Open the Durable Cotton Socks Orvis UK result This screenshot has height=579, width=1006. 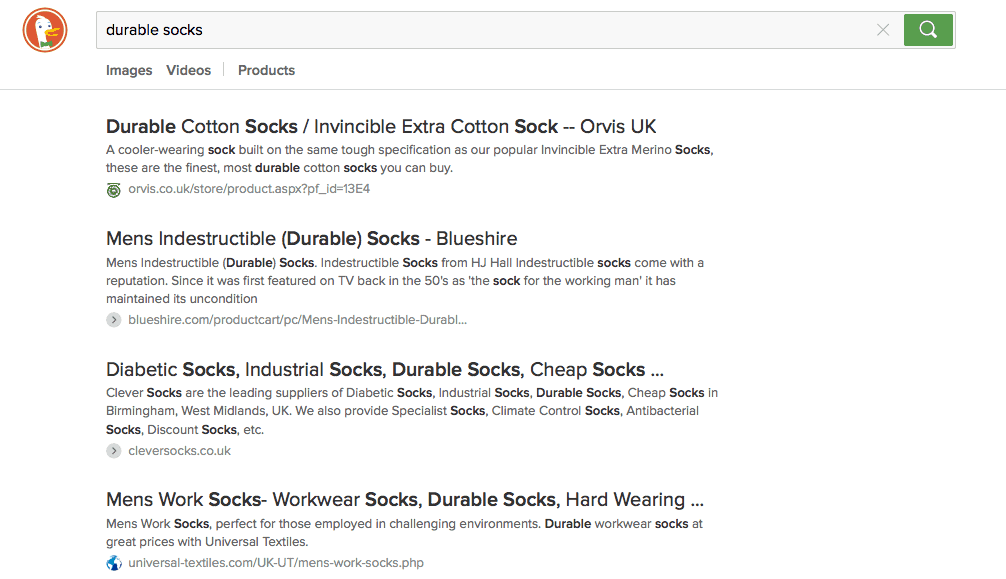point(381,126)
